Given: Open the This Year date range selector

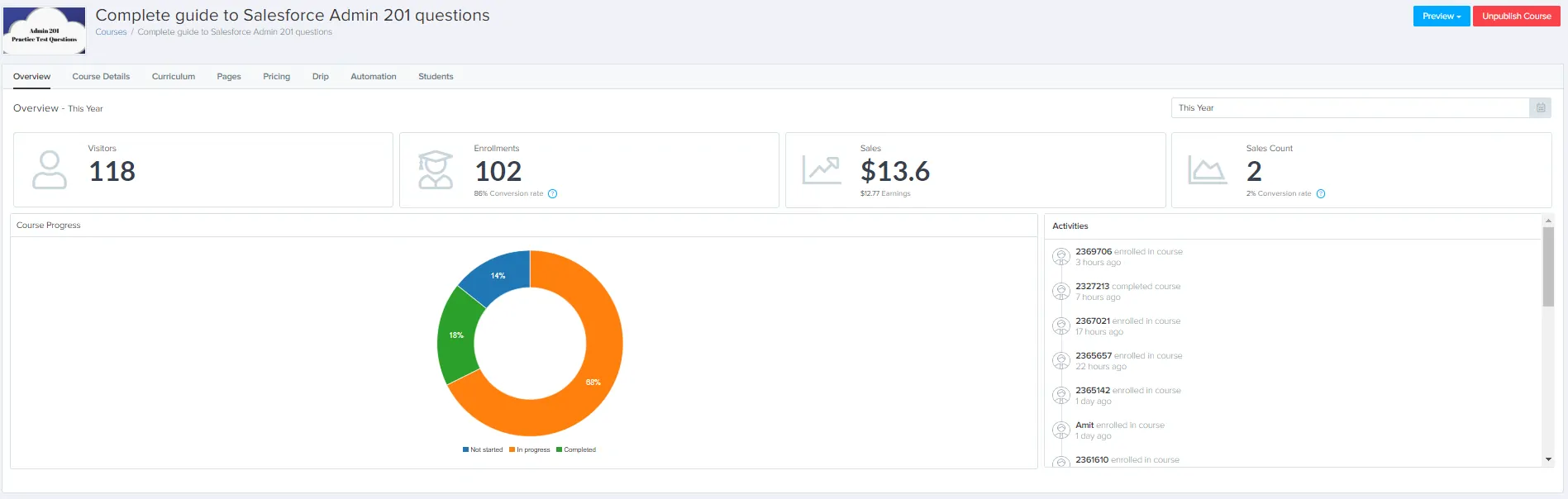Looking at the screenshot, I should 1351,108.
